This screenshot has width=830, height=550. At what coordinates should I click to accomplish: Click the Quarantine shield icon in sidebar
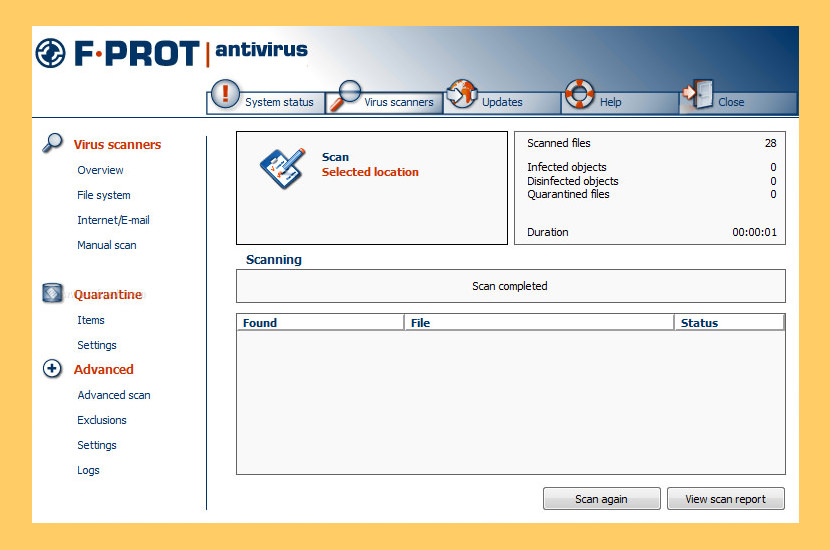tap(53, 294)
